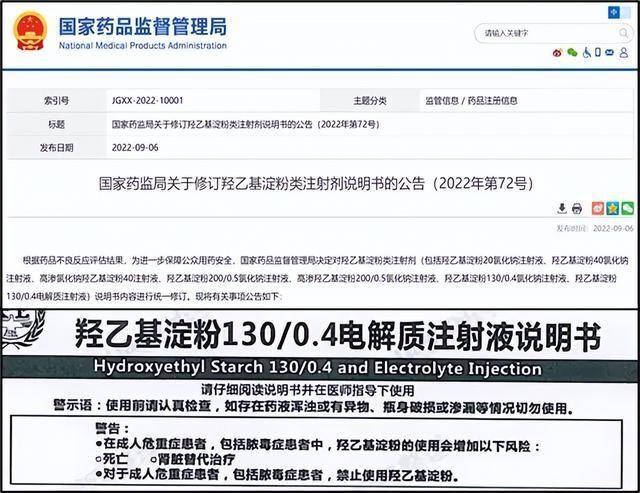Click the 发布日期 label cell
This screenshot has width=640, height=493.
[x=56, y=148]
